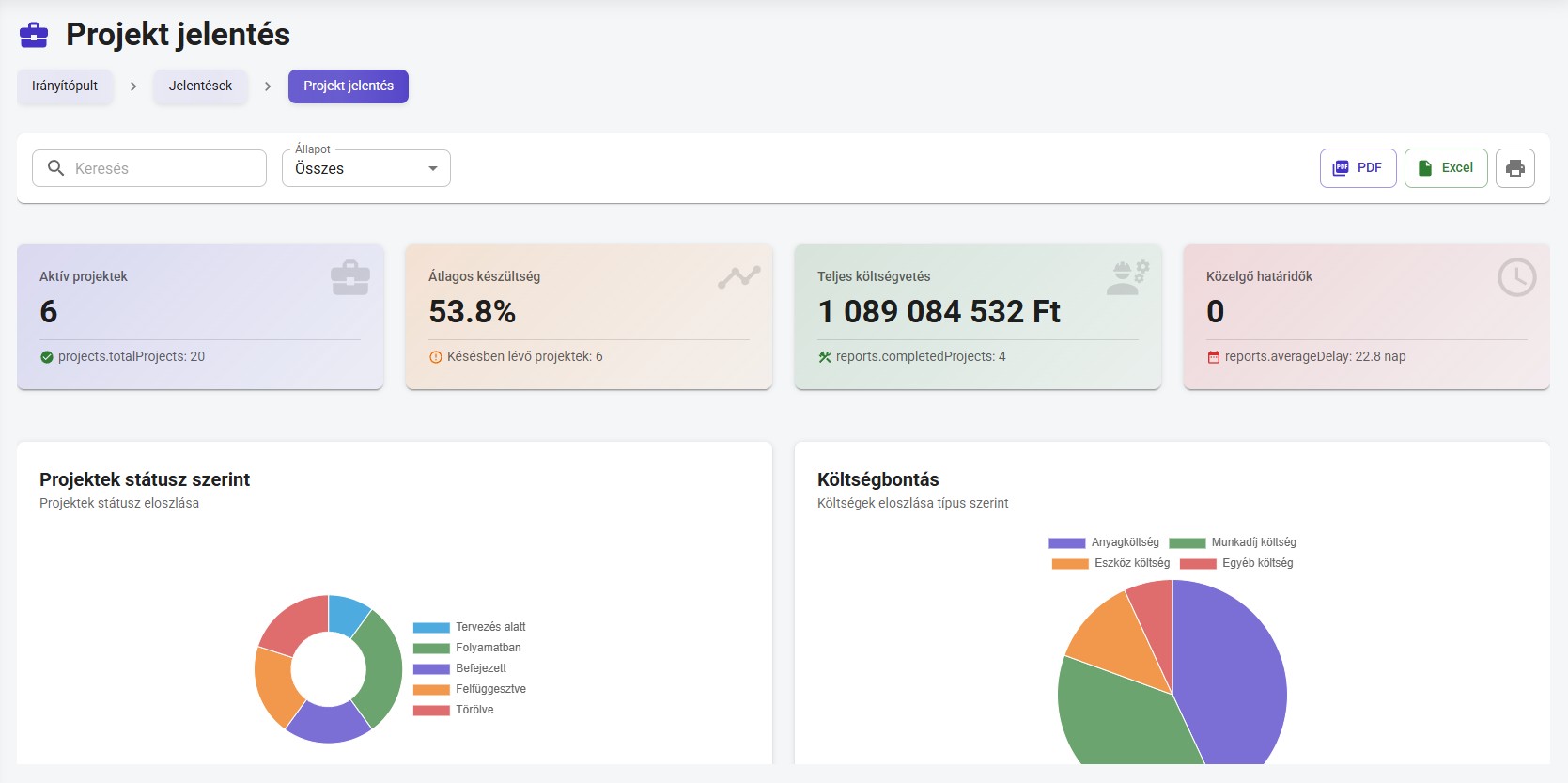
Task: Open Jelentések breadcrumb item
Action: (200, 86)
